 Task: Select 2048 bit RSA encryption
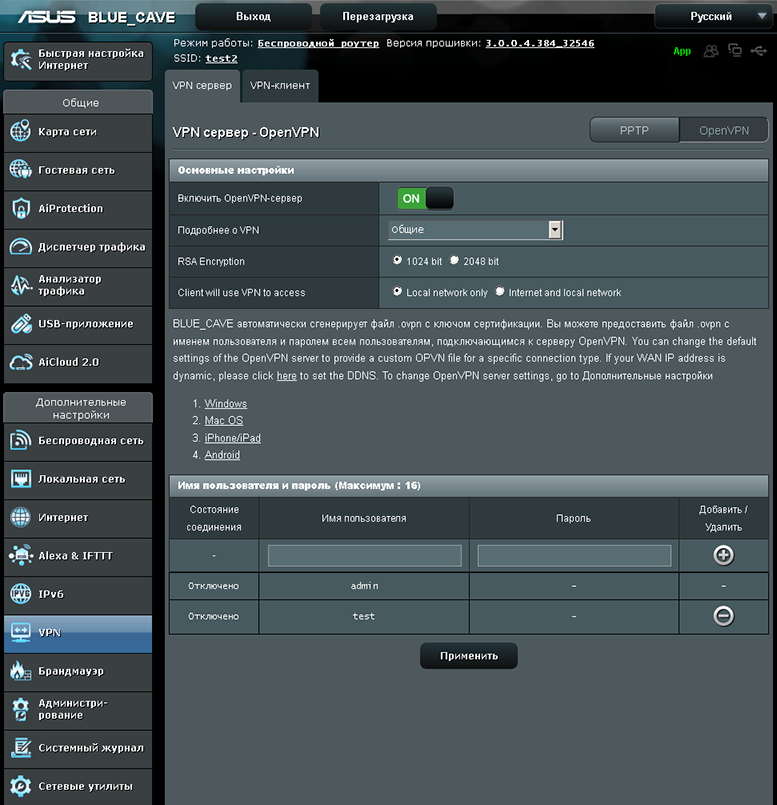[x=454, y=260]
